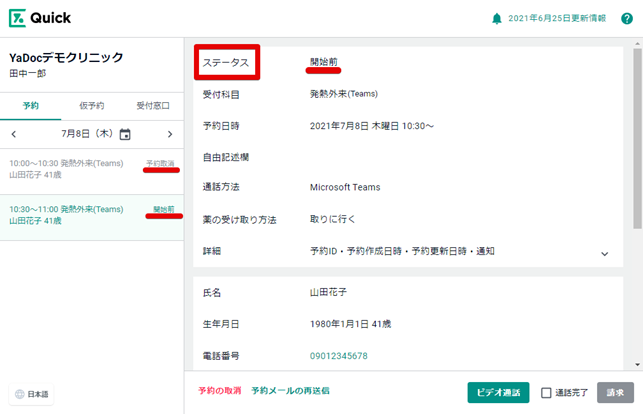
Task: Click the 予約の取消 link
Action: click(x=219, y=391)
